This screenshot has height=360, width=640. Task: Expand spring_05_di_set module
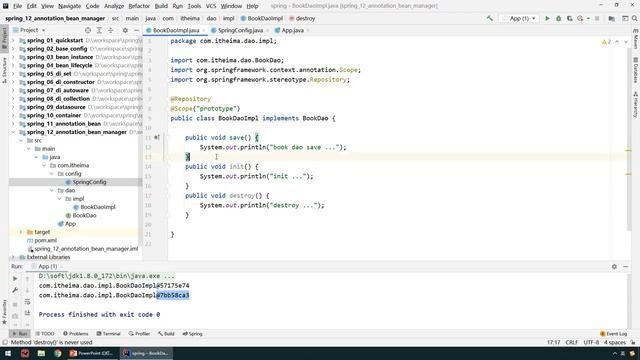coord(13,74)
